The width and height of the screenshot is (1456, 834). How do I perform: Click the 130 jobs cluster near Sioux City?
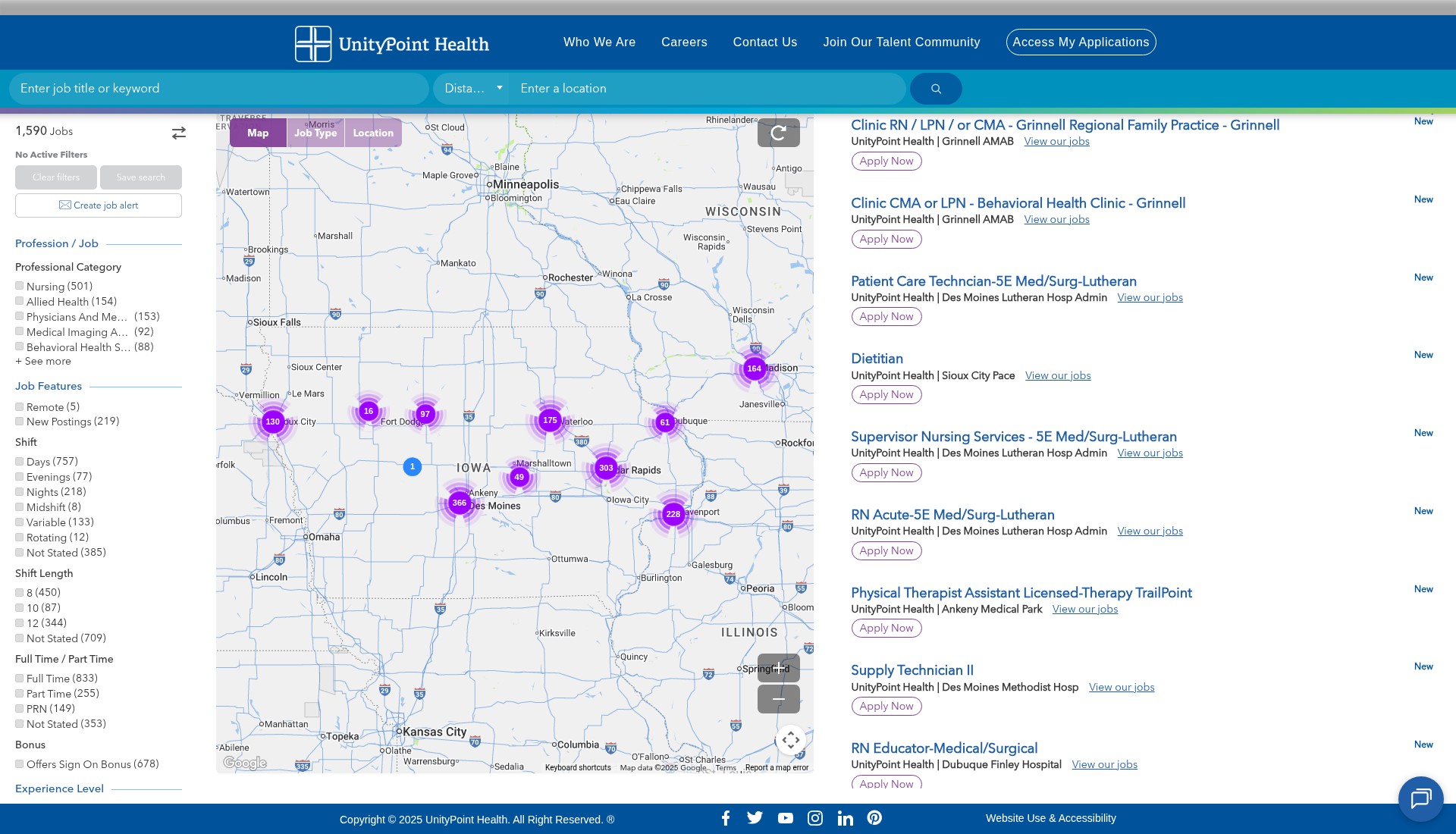point(273,422)
